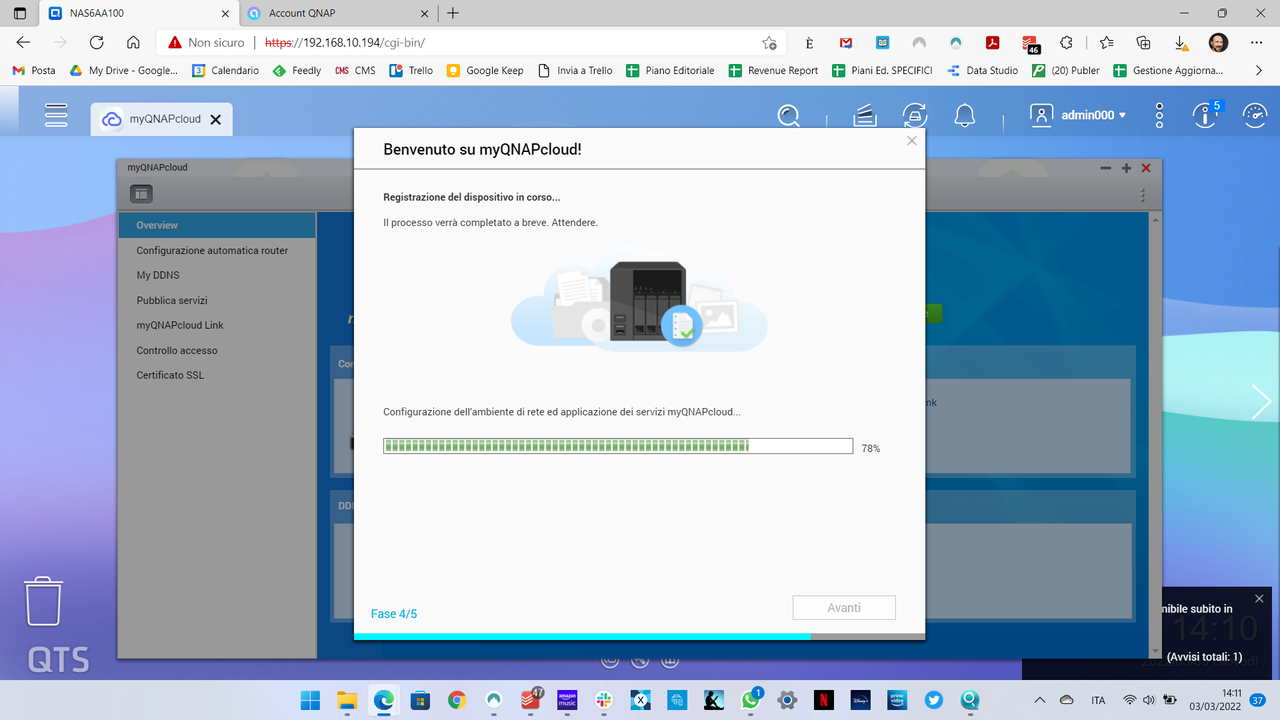Expand the bookmarks bar overflow chevron

1259,71
